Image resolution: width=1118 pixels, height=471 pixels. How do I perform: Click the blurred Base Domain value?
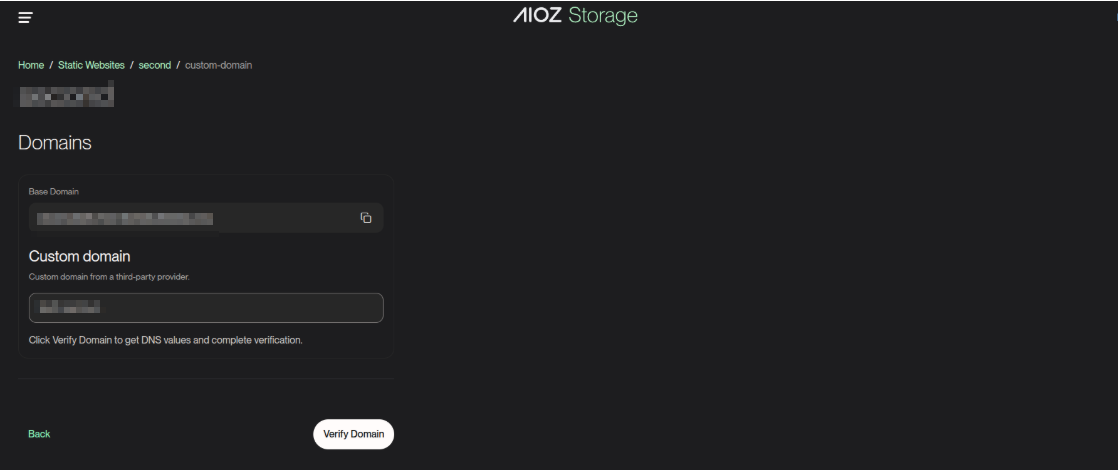coord(125,218)
